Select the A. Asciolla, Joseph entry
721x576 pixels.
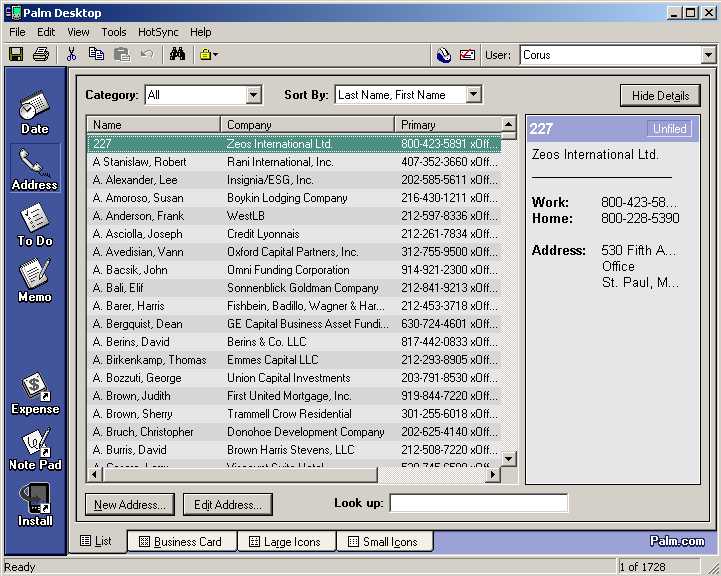(294, 234)
